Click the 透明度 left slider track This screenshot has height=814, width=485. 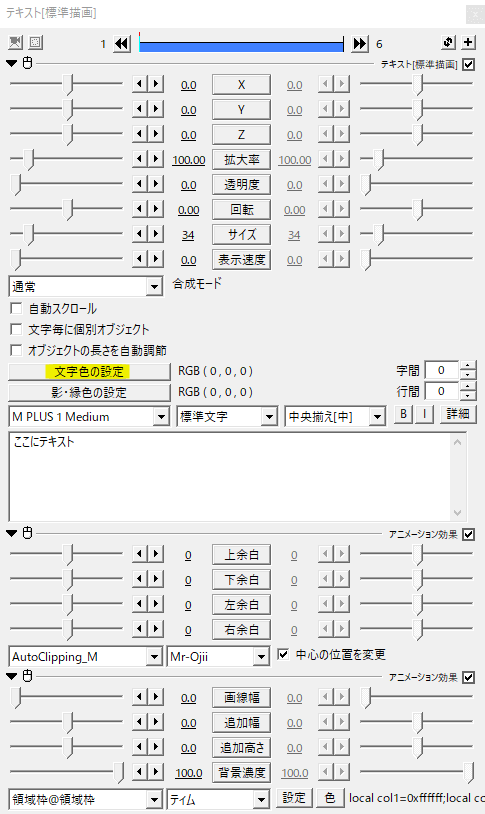[66, 184]
